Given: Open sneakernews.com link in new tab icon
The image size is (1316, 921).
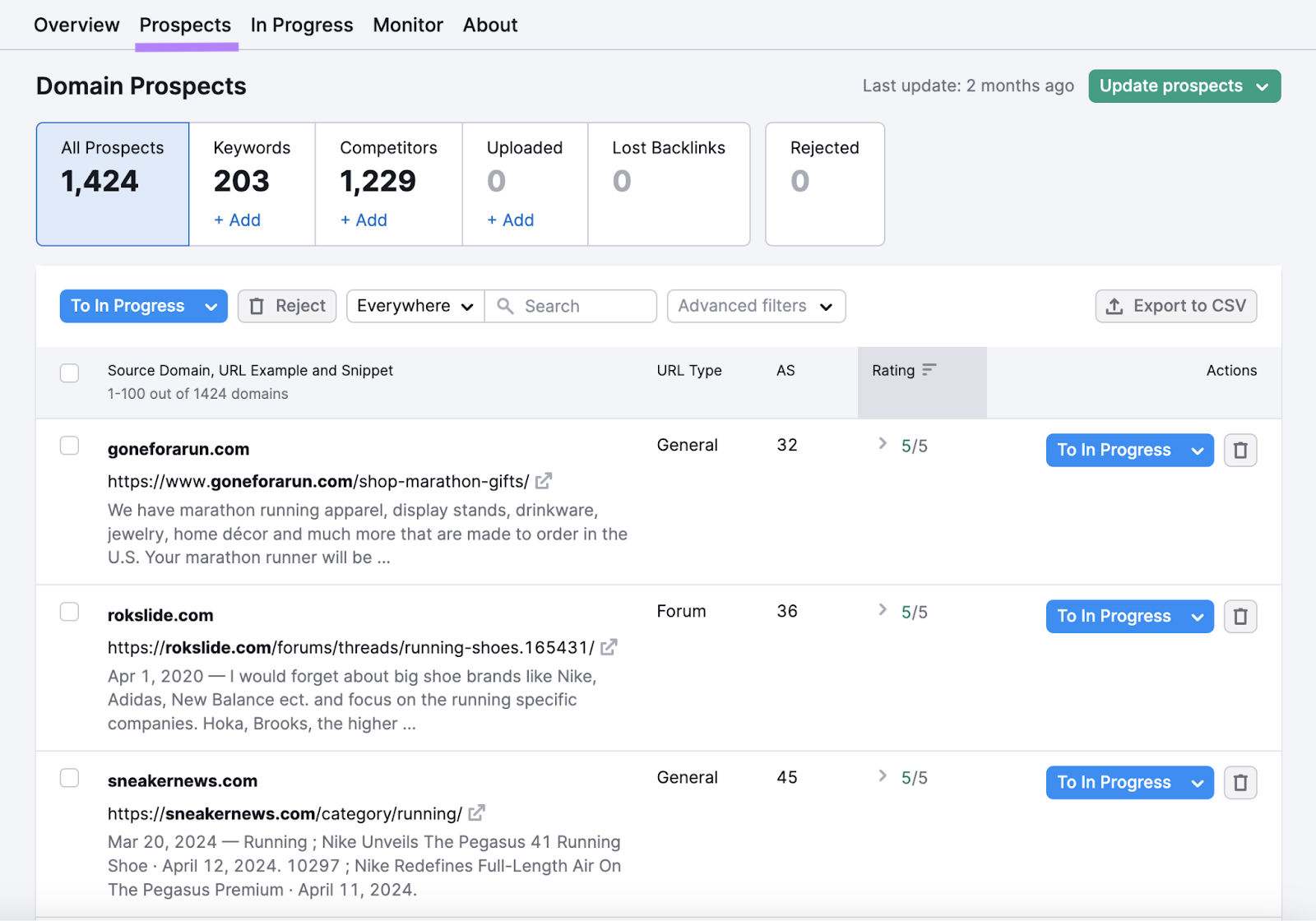Looking at the screenshot, I should pos(476,813).
